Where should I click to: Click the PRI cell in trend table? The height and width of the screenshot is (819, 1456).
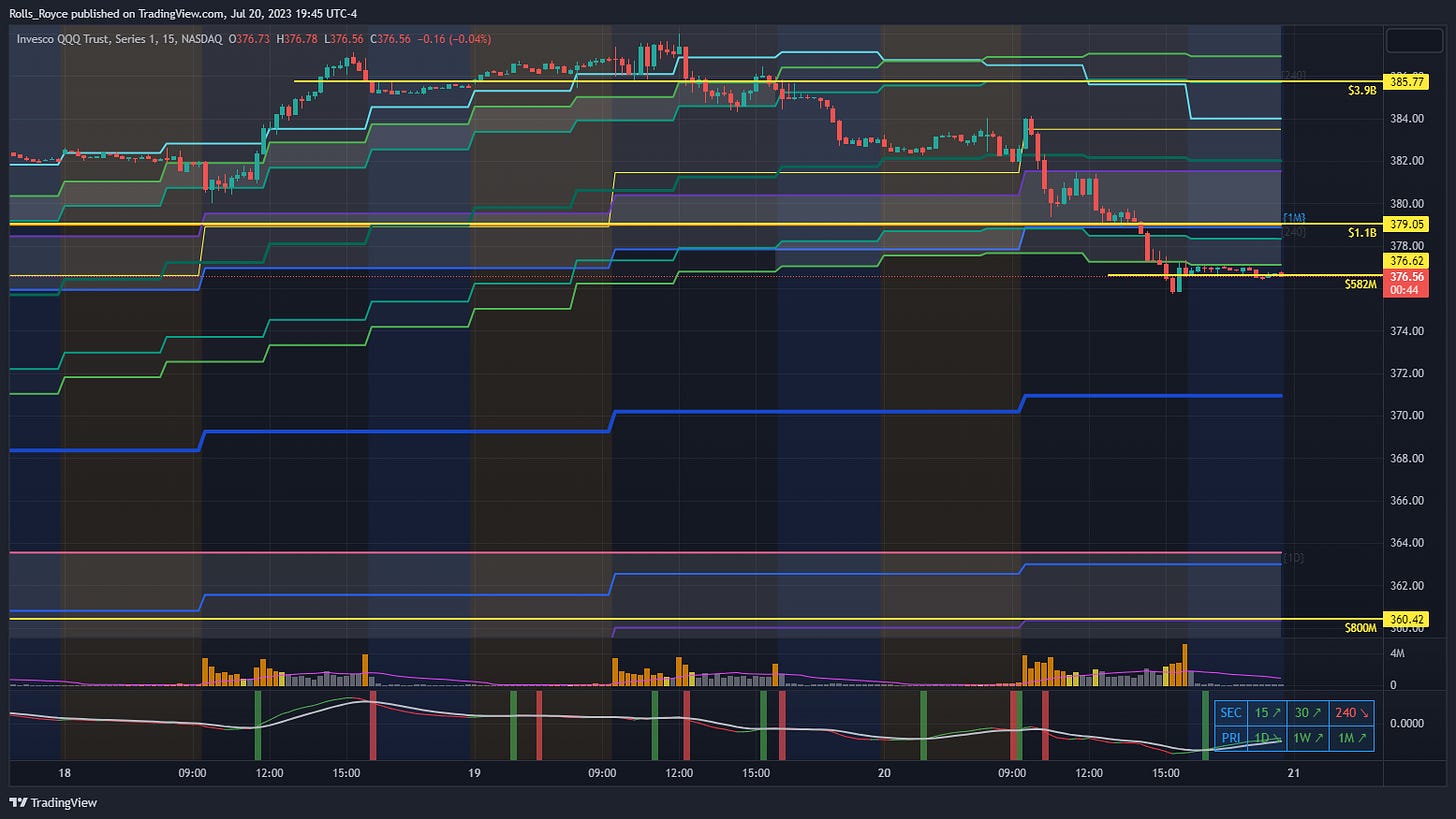click(x=1231, y=738)
